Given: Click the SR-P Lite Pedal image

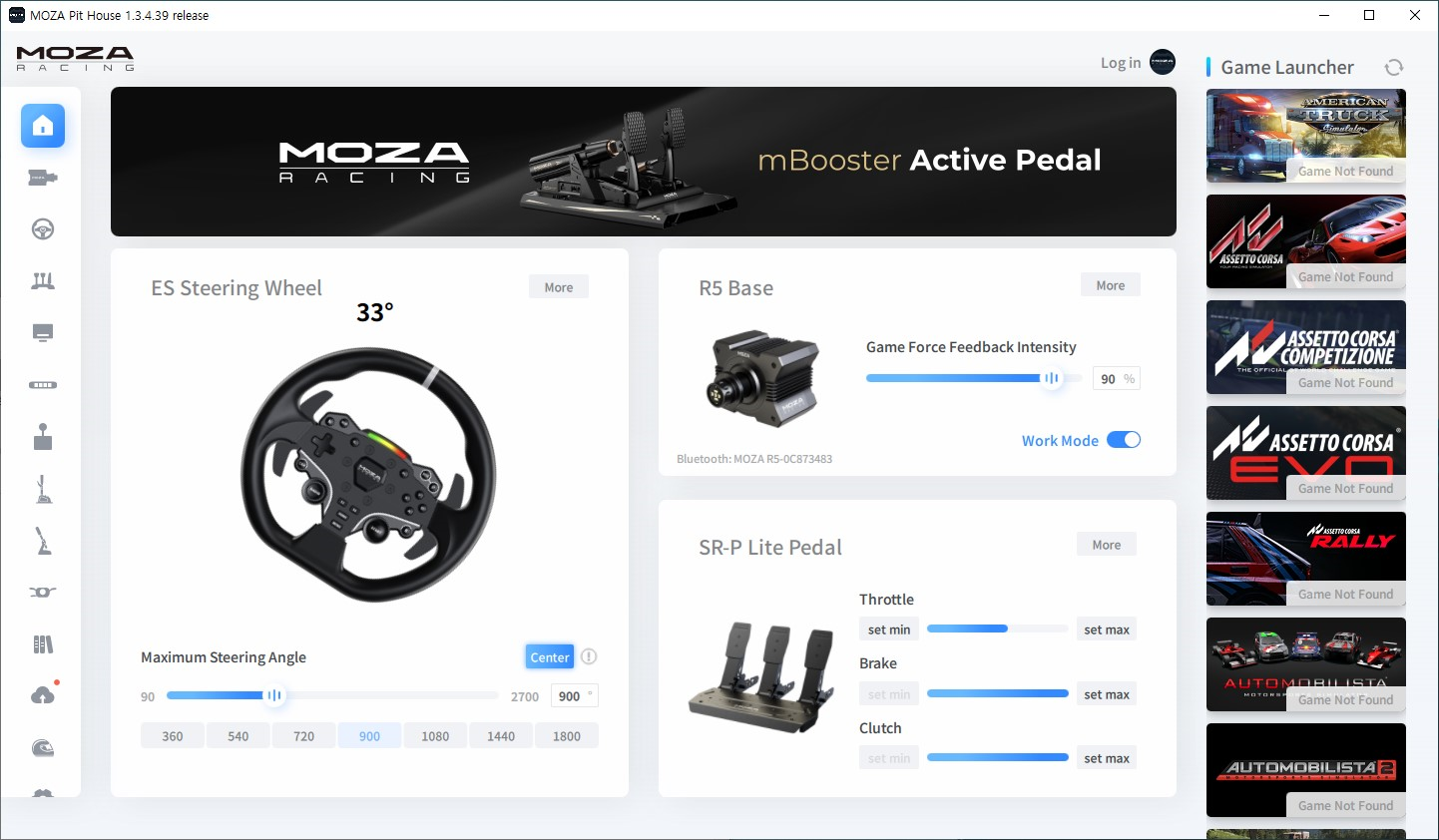Looking at the screenshot, I should click(x=763, y=678).
